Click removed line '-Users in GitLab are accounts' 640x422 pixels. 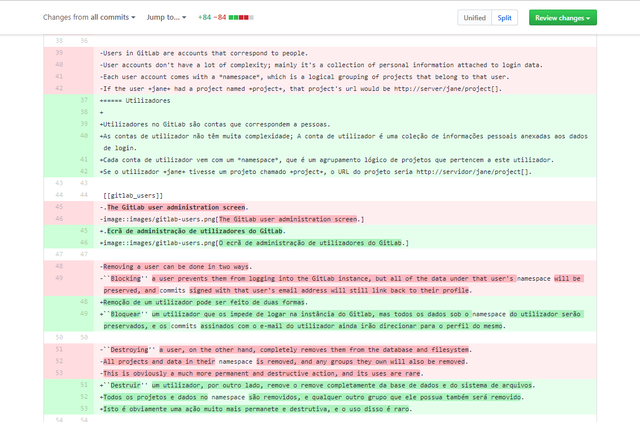tap(204, 53)
